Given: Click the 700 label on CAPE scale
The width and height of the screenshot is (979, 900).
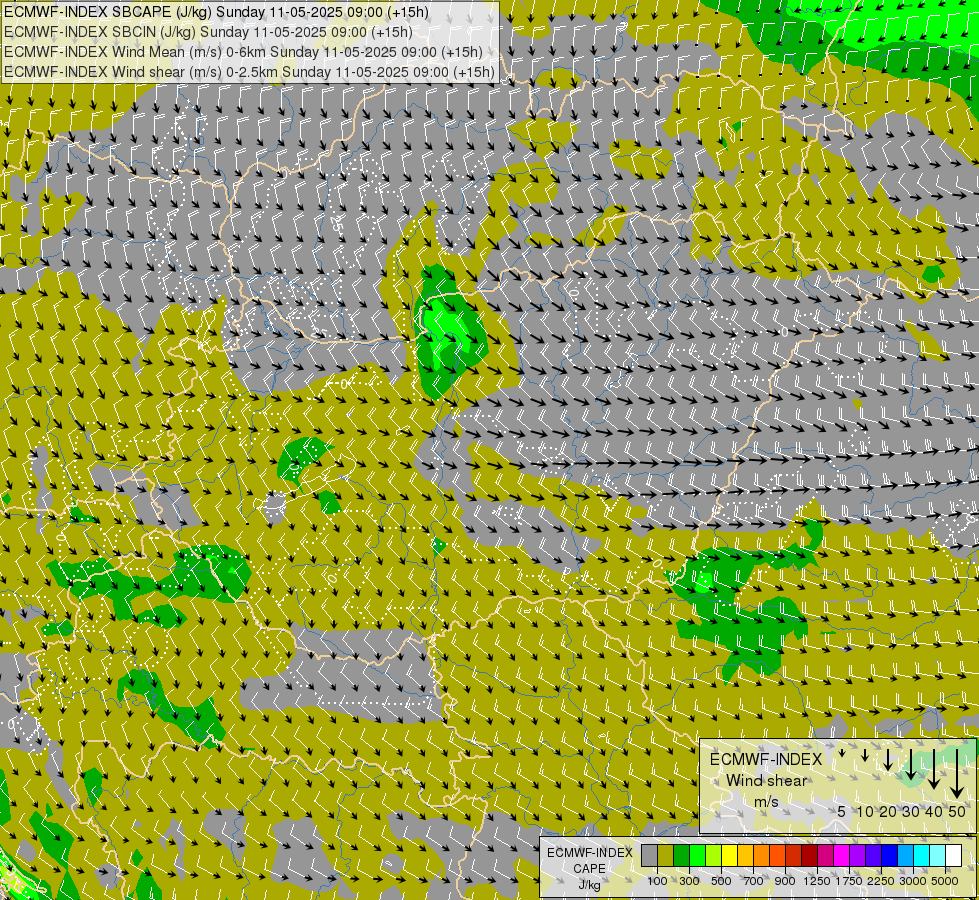Looking at the screenshot, I should pyautogui.click(x=754, y=881).
